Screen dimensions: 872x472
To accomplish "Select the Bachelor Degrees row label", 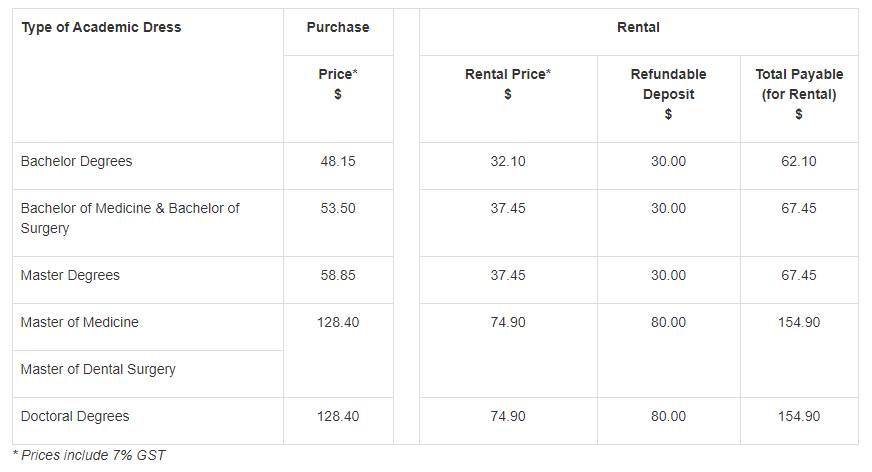I will point(76,161).
